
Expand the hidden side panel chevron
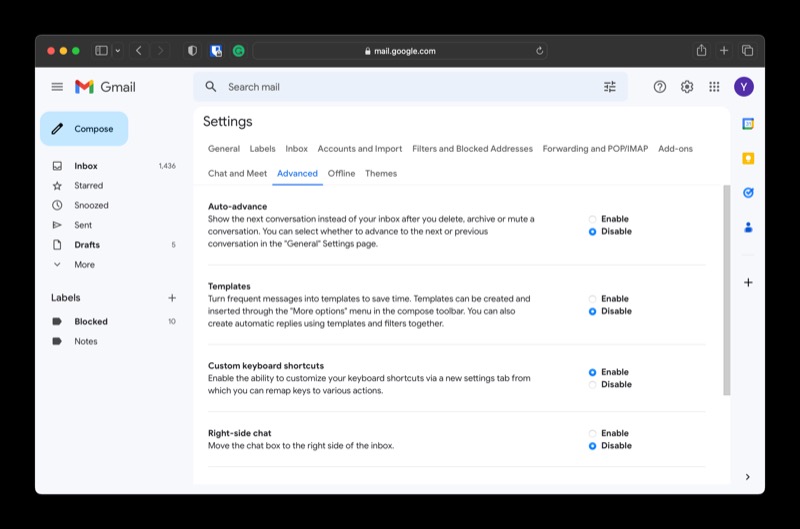(x=748, y=476)
